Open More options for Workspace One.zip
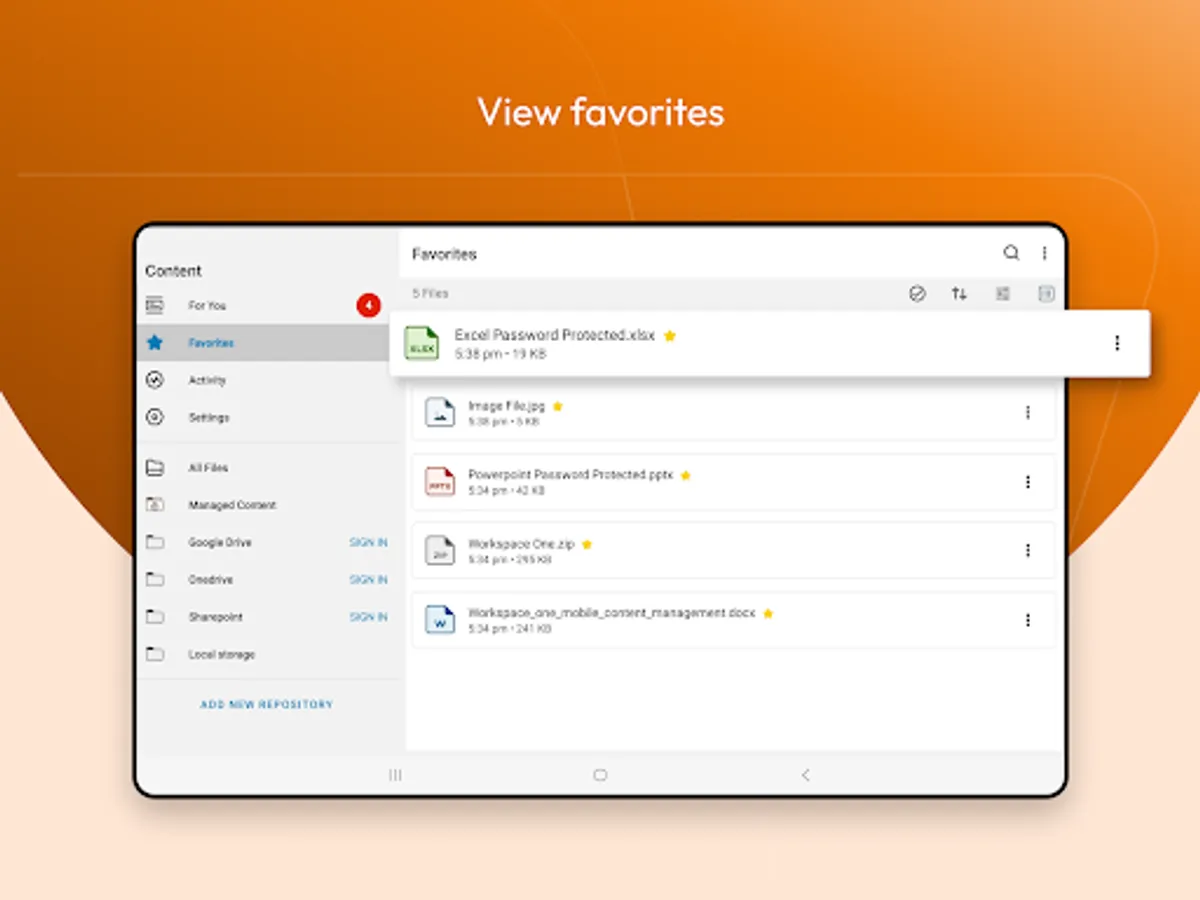1200x900 pixels. [1027, 550]
